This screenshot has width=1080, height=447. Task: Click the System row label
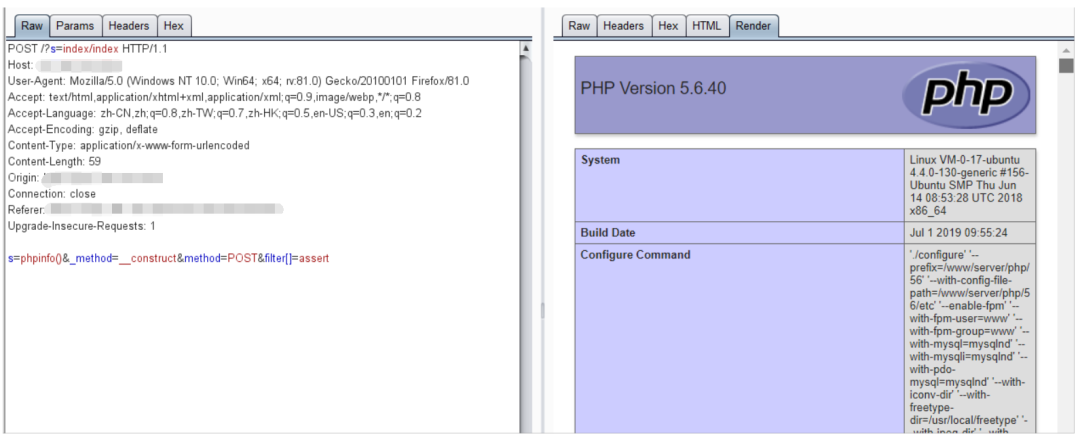tap(600, 160)
